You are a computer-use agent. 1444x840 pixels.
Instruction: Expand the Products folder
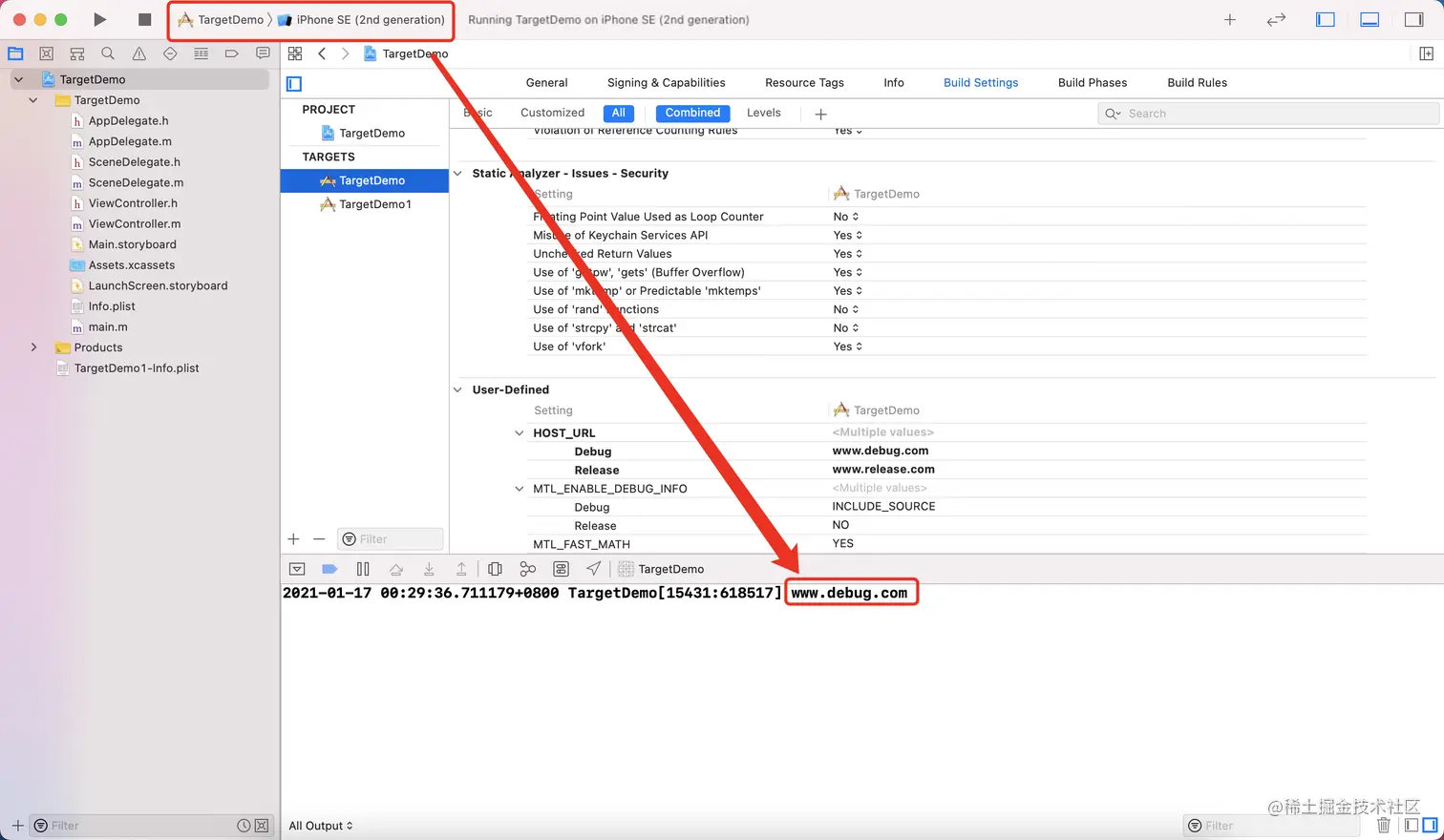(33, 347)
